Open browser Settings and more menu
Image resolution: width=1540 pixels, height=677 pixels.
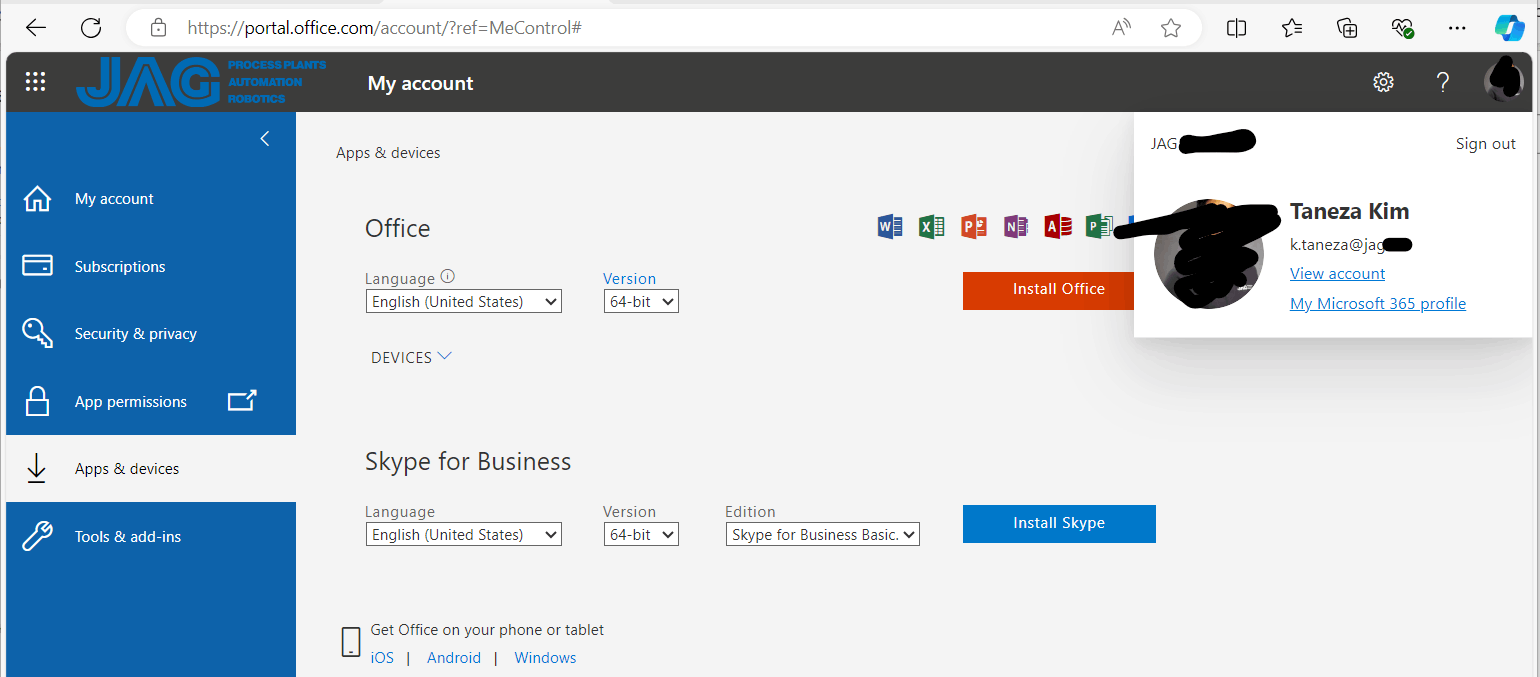click(x=1457, y=28)
